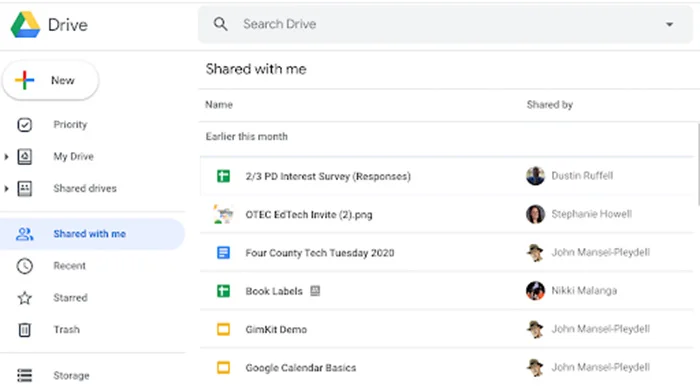Click the Shared by column header
Screen dimensions: 700x391
click(x=550, y=104)
